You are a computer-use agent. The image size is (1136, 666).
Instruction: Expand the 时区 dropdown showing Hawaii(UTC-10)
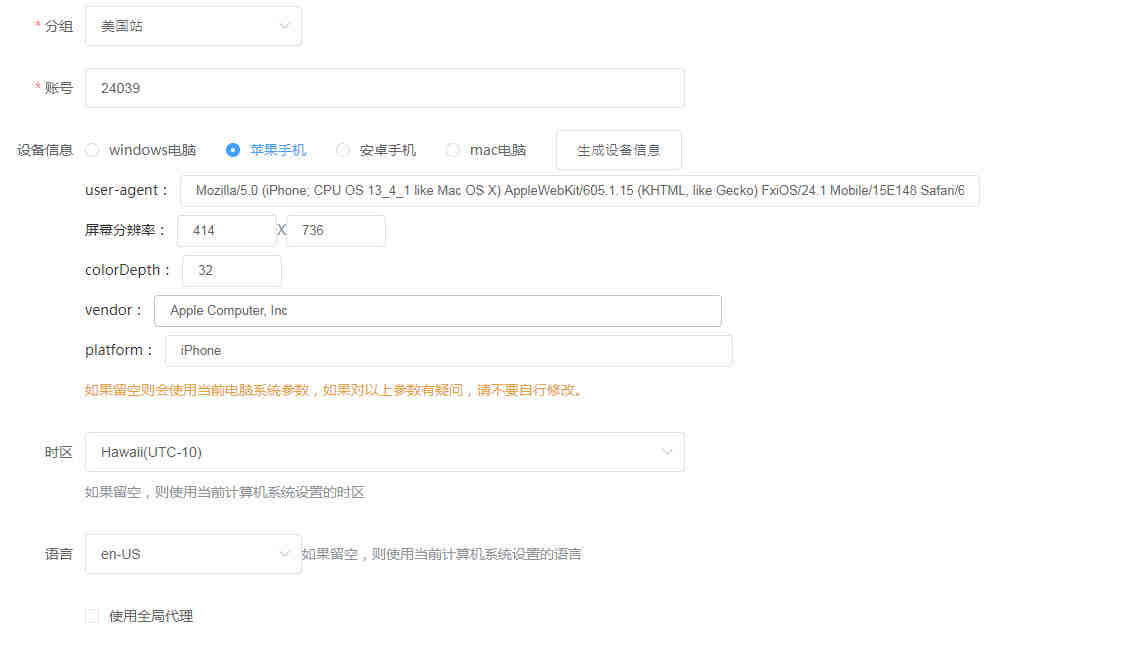click(x=370, y=452)
